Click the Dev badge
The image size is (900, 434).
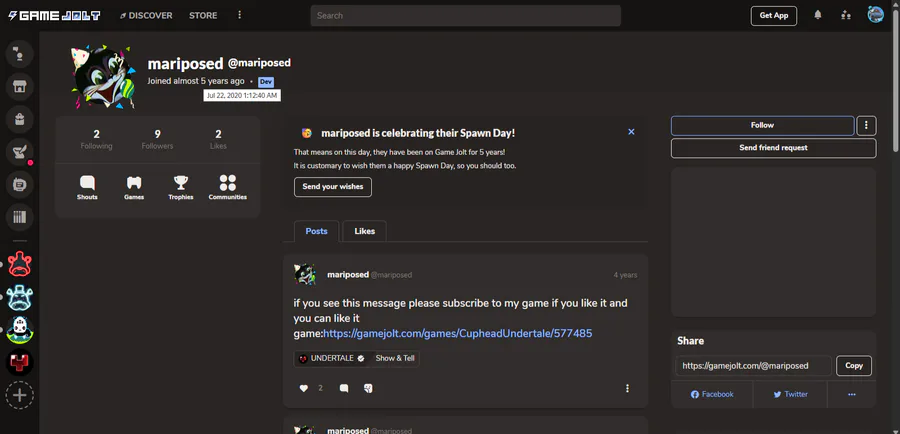point(266,82)
